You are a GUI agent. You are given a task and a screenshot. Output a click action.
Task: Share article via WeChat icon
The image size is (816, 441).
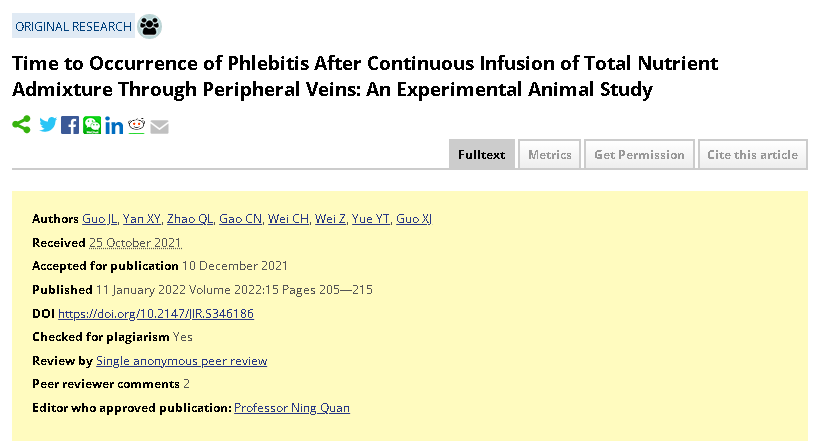pos(92,125)
